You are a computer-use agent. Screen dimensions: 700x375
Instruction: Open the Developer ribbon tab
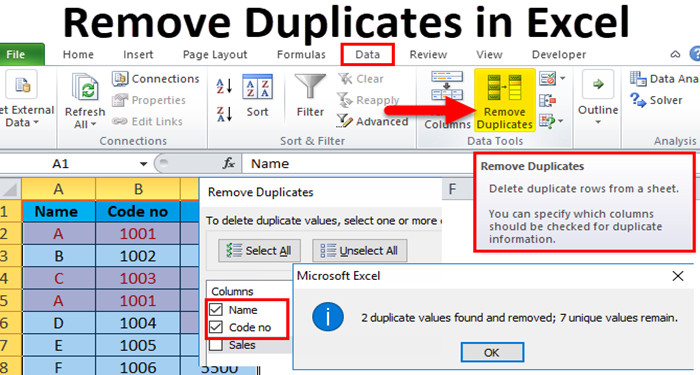pos(558,54)
